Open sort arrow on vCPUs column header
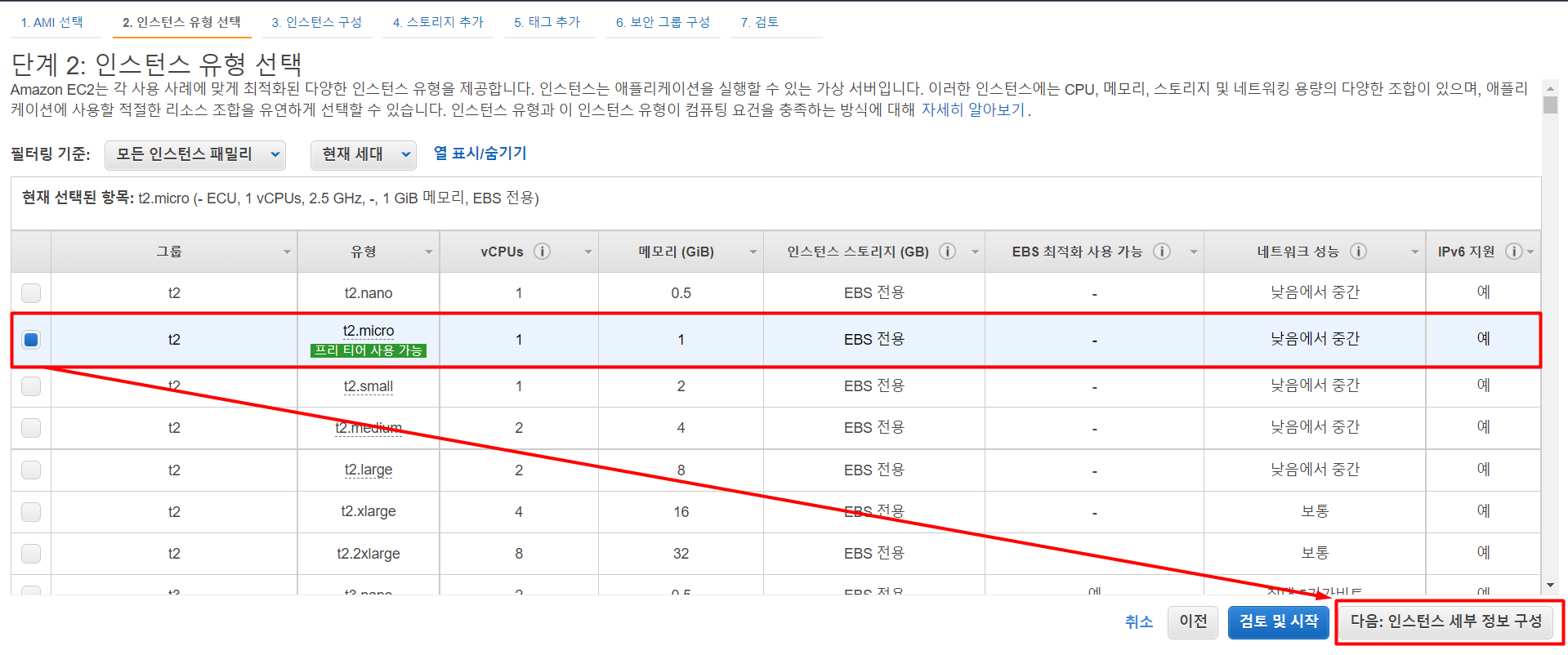 (x=587, y=252)
